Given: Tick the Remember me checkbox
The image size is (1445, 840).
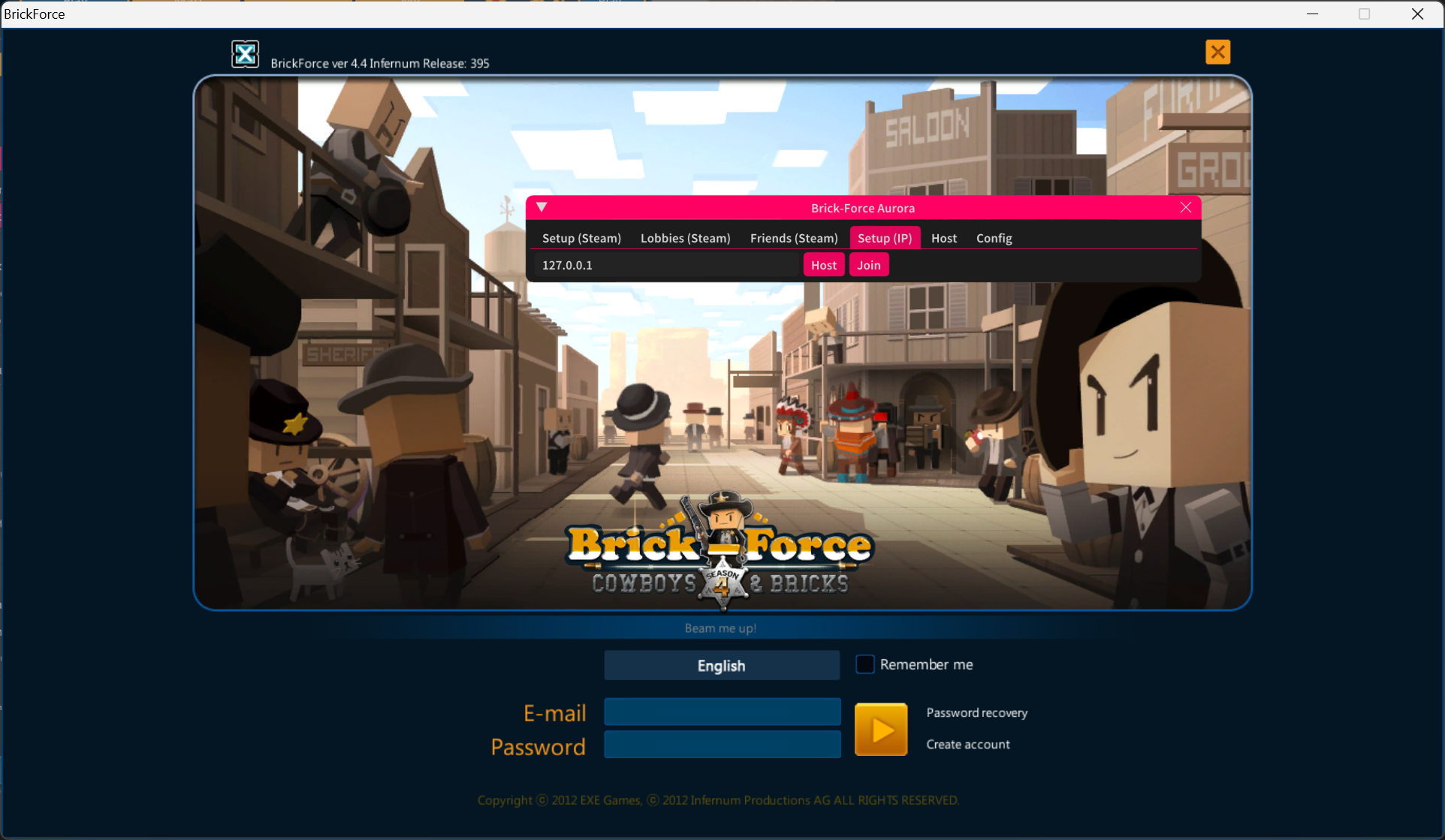Looking at the screenshot, I should [865, 664].
